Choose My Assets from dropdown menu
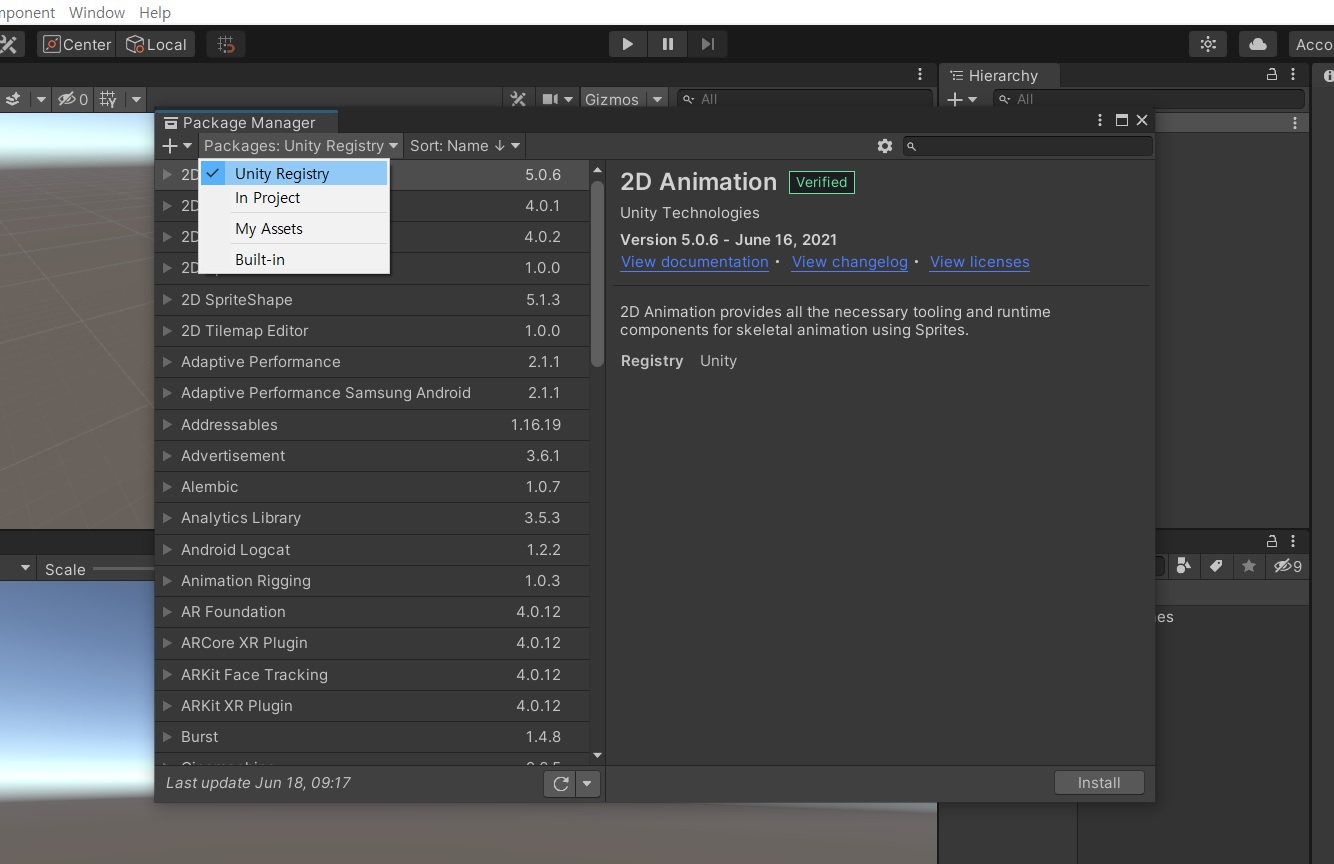Screen dimensions: 1334x864 (x=294, y=229)
